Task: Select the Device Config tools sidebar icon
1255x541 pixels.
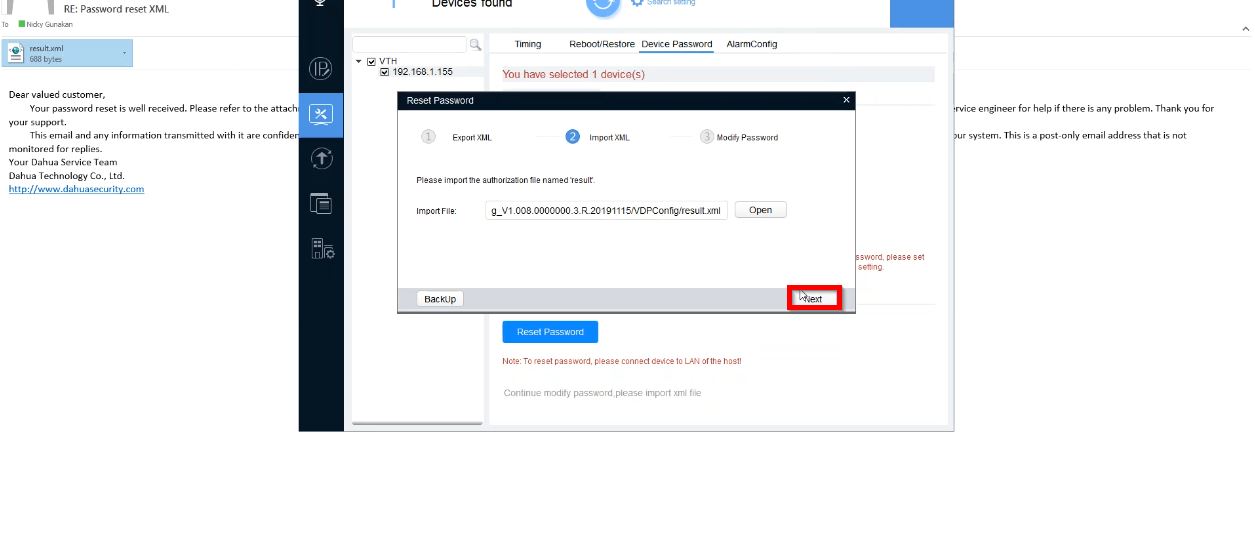Action: [321, 114]
